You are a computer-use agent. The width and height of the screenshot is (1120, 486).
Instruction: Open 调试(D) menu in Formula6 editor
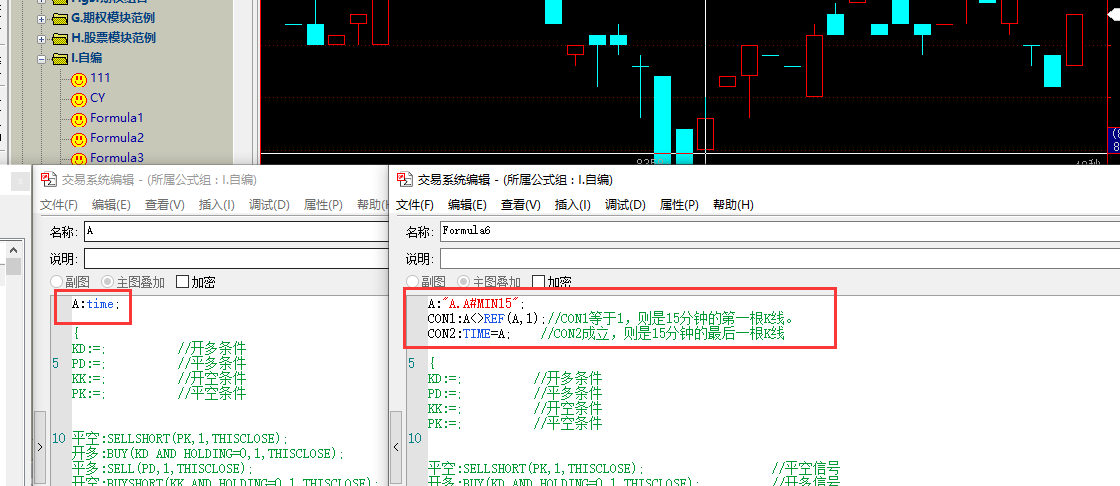point(625,205)
